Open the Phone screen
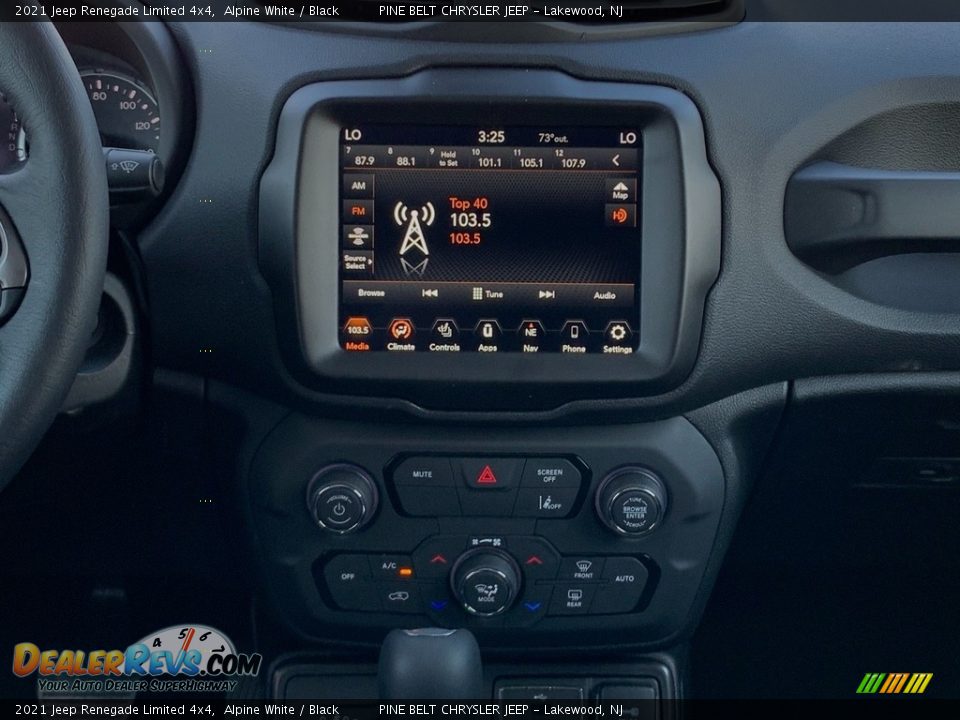Screen dimensions: 960x720 [x=574, y=337]
